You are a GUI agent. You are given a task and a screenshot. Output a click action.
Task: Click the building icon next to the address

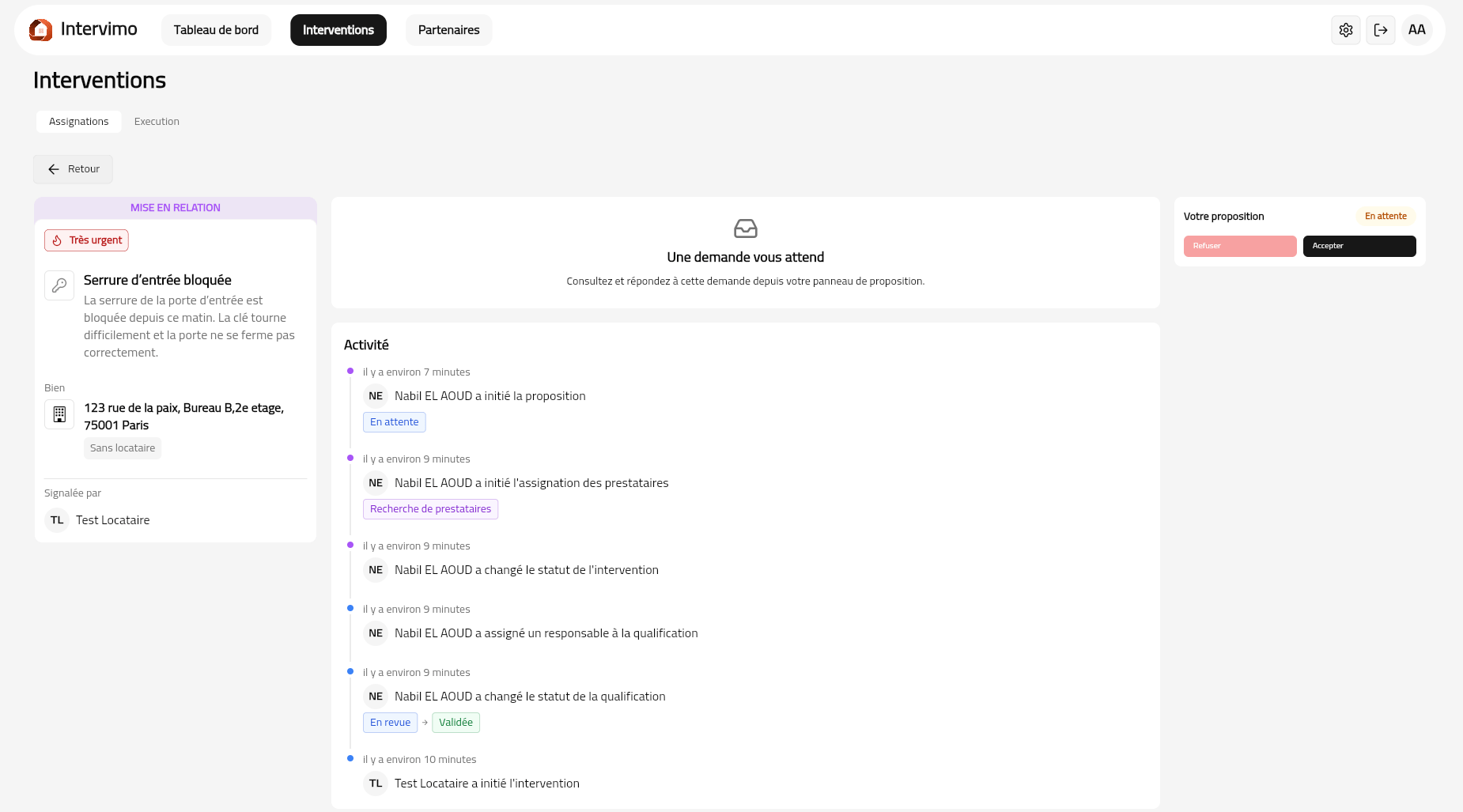click(59, 414)
